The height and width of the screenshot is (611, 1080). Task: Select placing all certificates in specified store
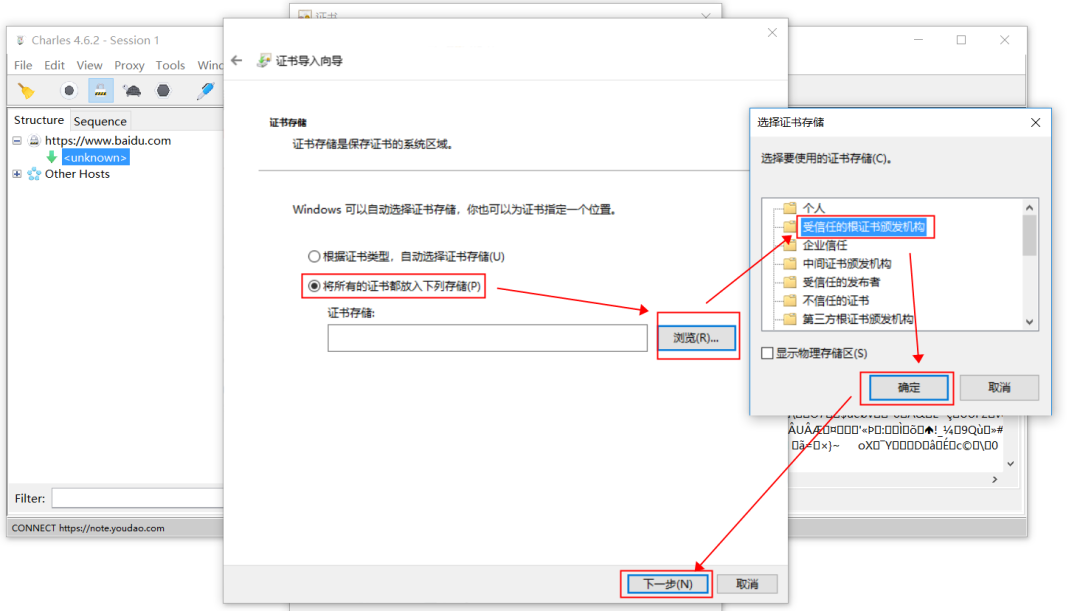click(x=314, y=287)
